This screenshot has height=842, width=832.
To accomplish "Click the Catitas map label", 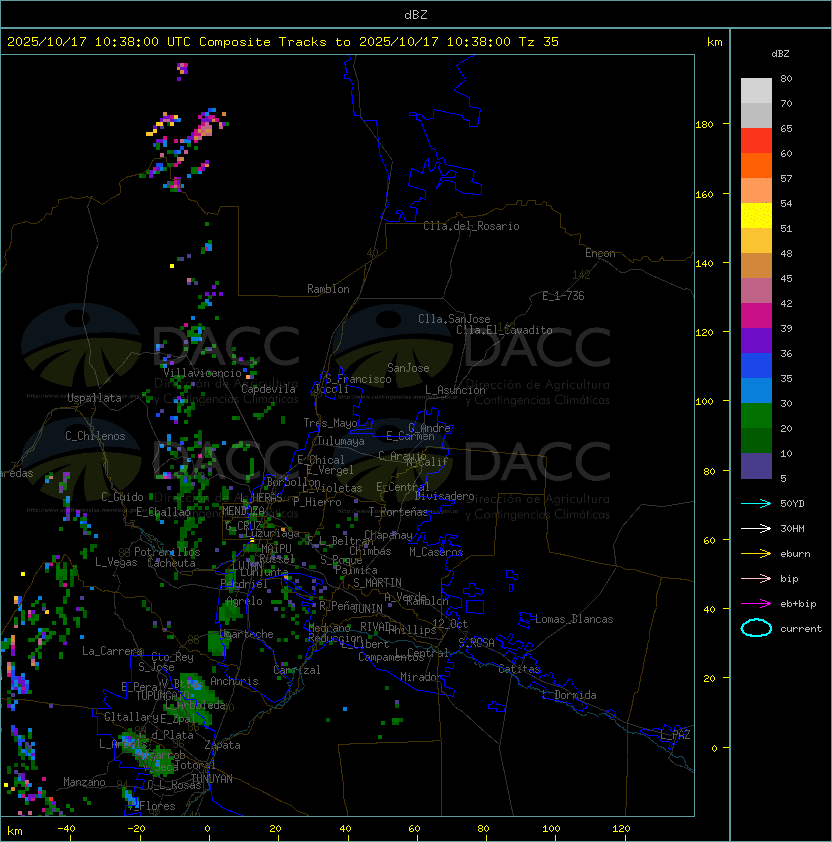I will tap(519, 669).
